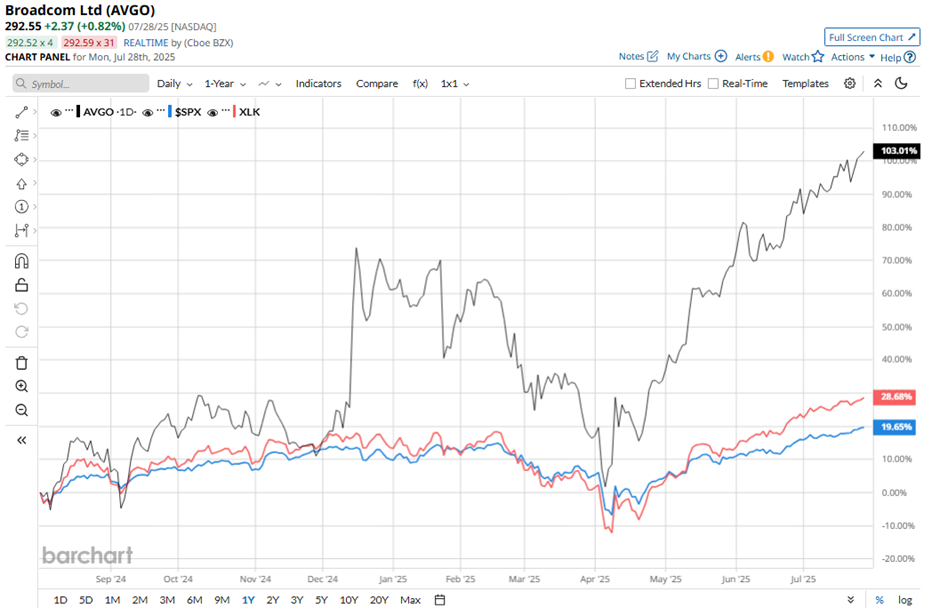
Task: Collapse the drawing tools sidebar
Action: [x=22, y=440]
